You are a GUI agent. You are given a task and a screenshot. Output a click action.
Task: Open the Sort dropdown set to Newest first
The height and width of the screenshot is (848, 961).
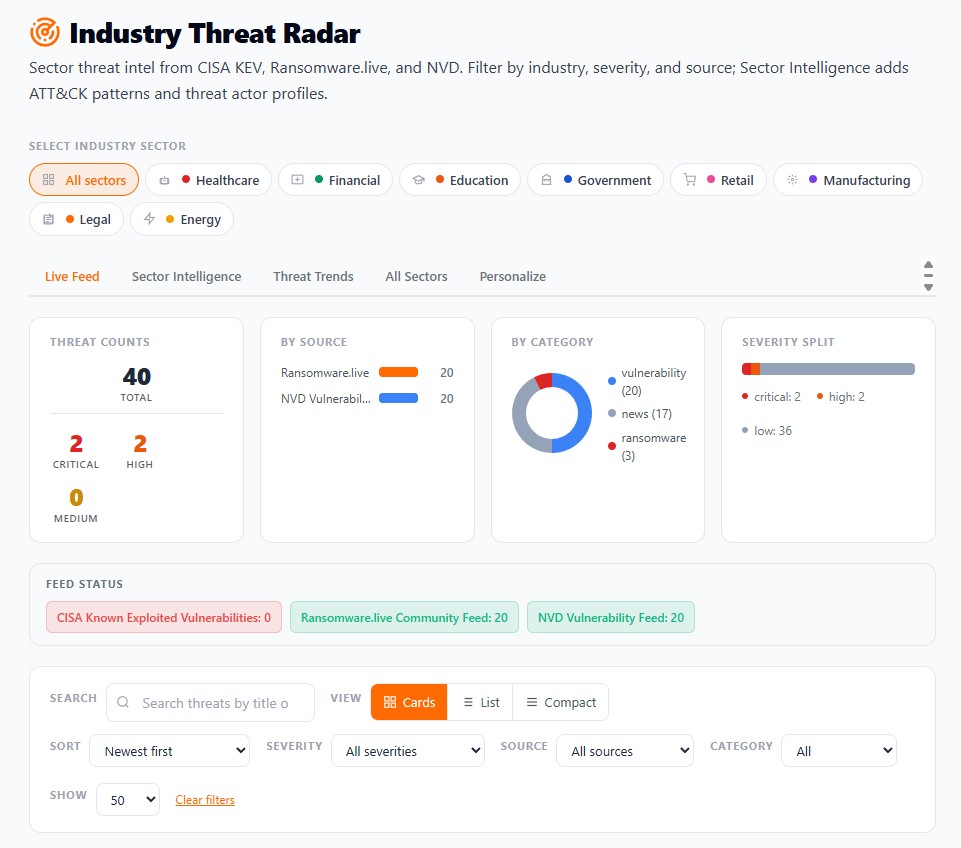click(x=169, y=750)
